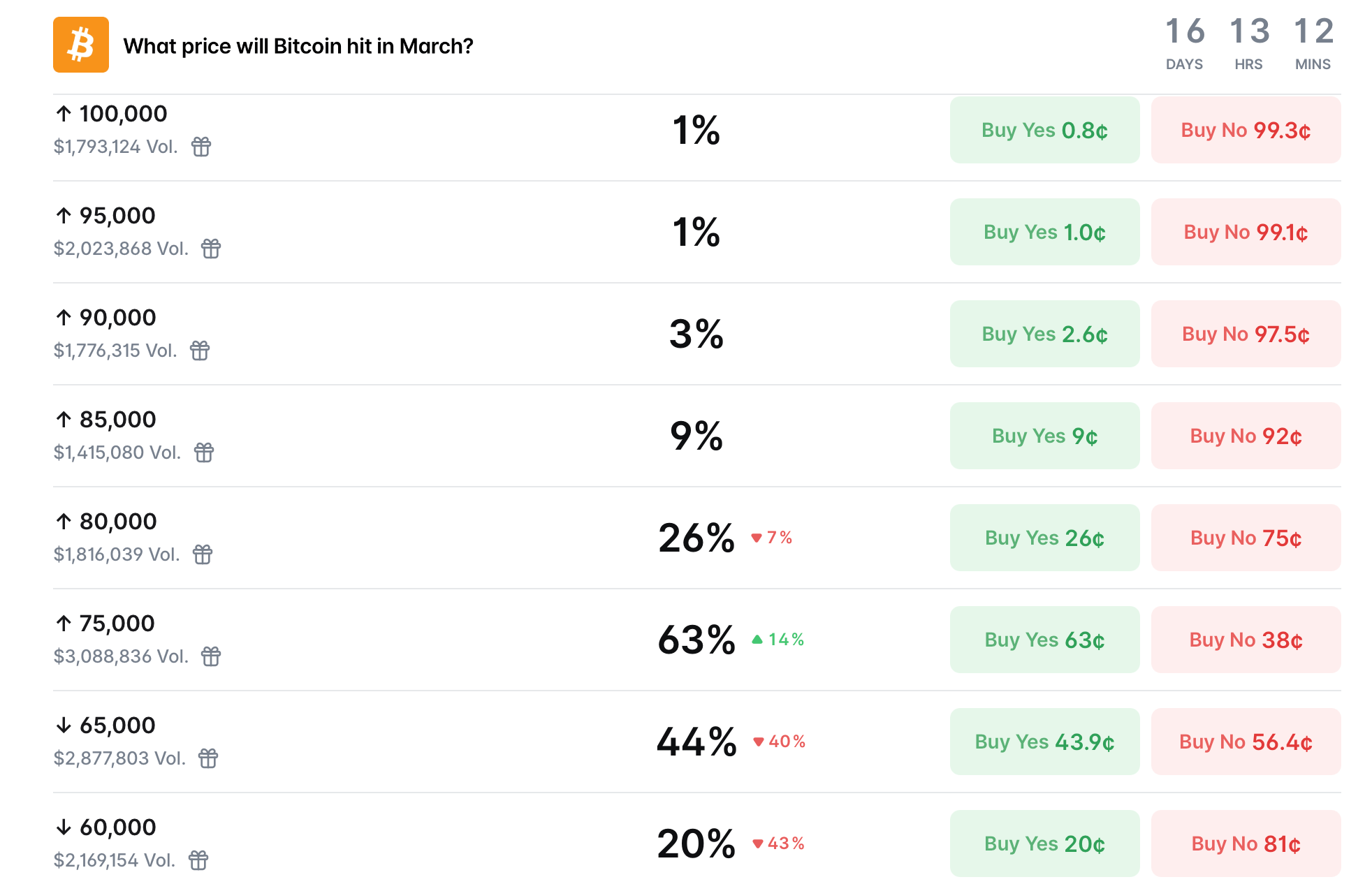1372x891 pixels.
Task: Buy Yes at 2.6¢ for 90,000
Action: tap(1044, 334)
